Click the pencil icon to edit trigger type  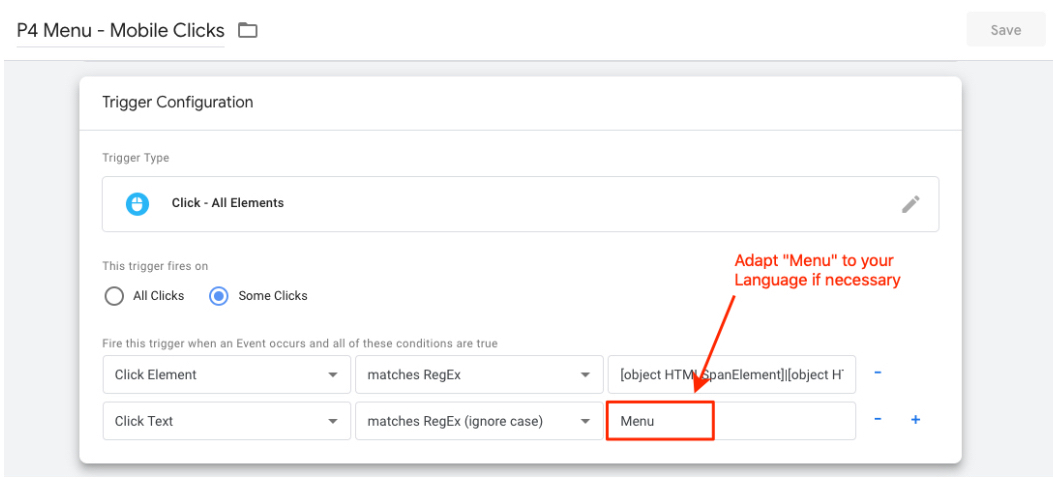click(910, 204)
